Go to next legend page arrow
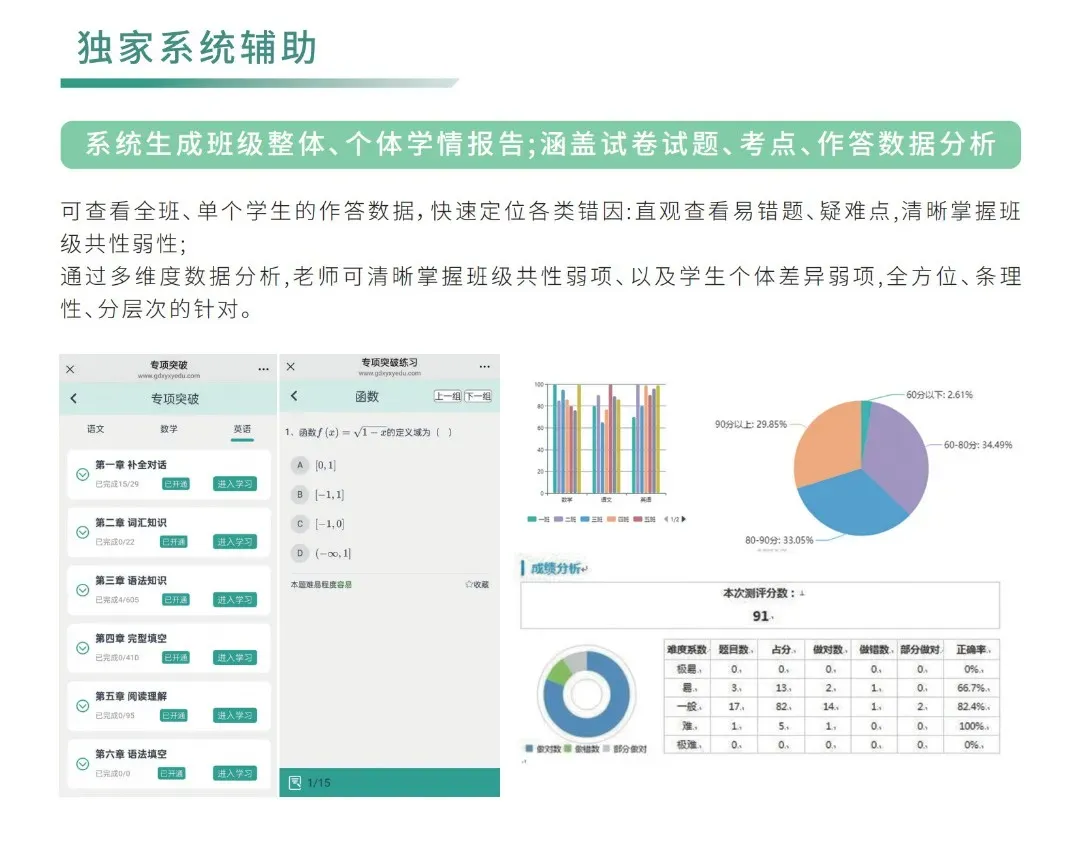This screenshot has width=1080, height=843. (683, 519)
